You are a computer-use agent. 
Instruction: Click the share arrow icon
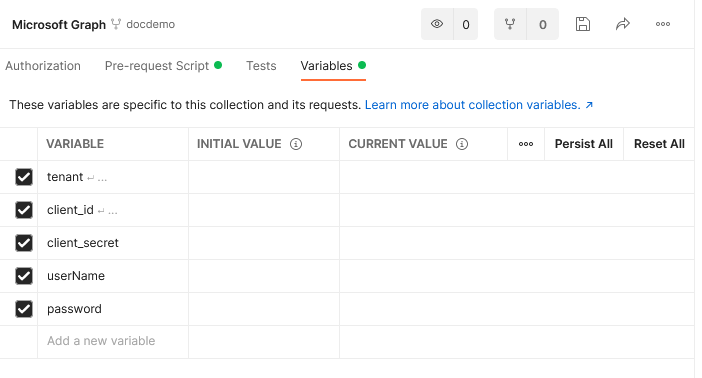pyautogui.click(x=623, y=24)
